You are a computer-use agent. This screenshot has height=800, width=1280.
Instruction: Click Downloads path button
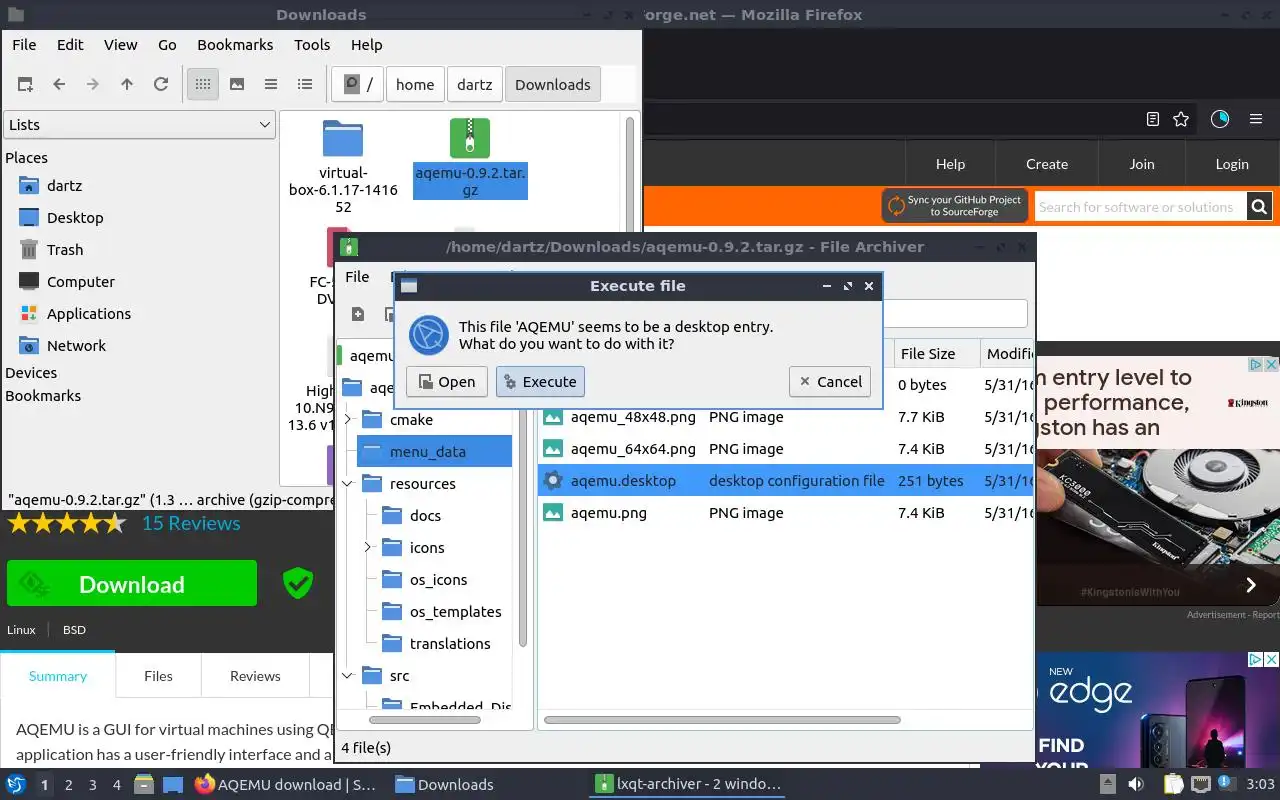(x=553, y=84)
